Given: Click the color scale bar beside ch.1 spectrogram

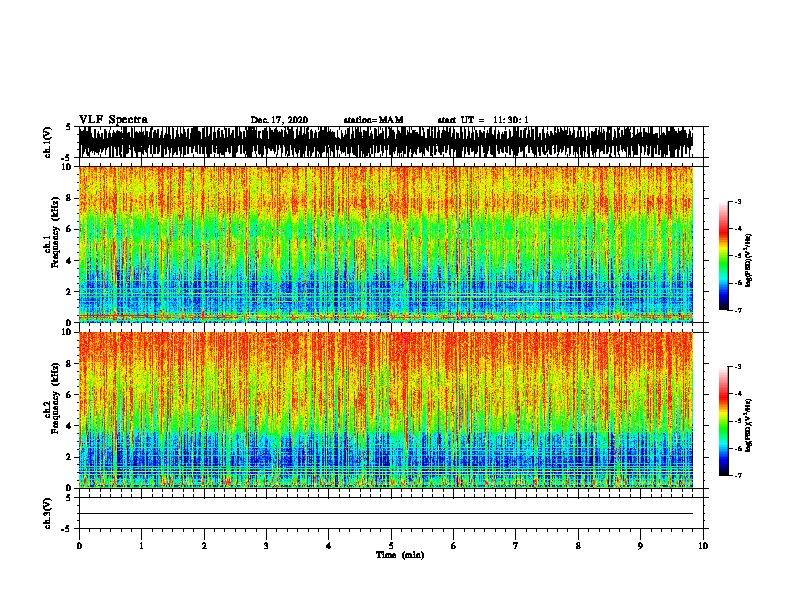Looking at the screenshot, I should point(724,256).
